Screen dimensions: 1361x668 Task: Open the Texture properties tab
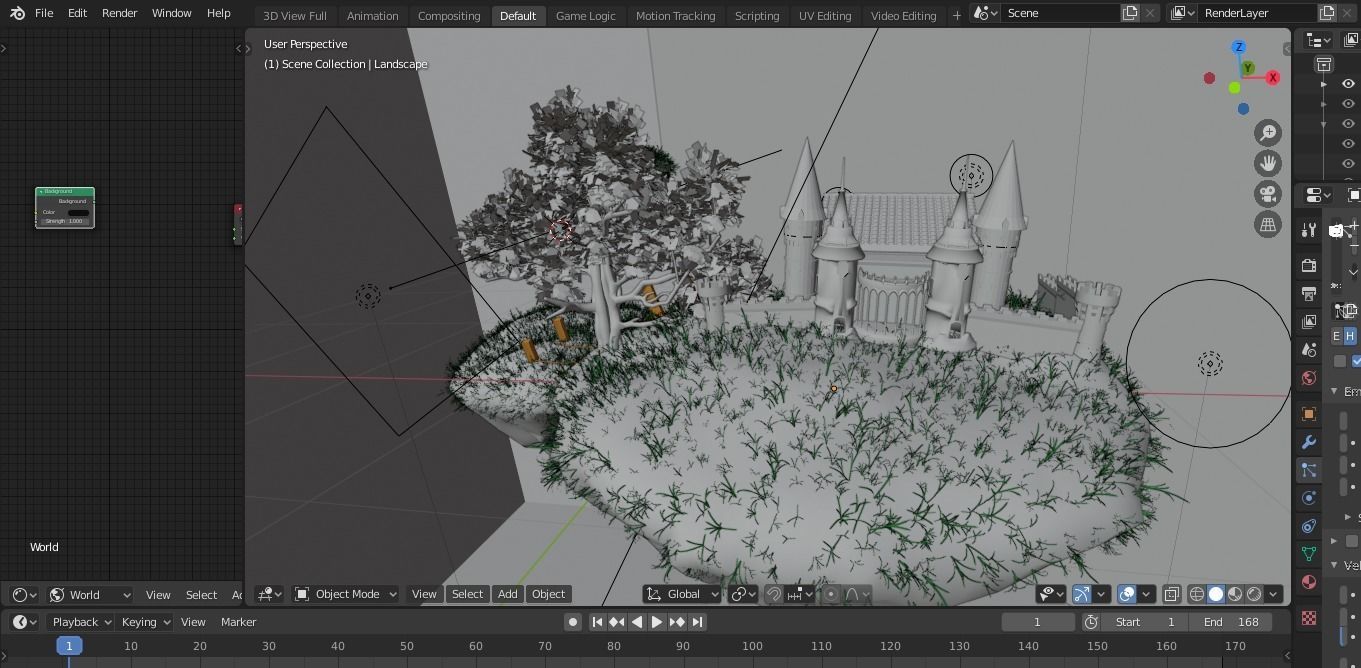[x=1309, y=618]
